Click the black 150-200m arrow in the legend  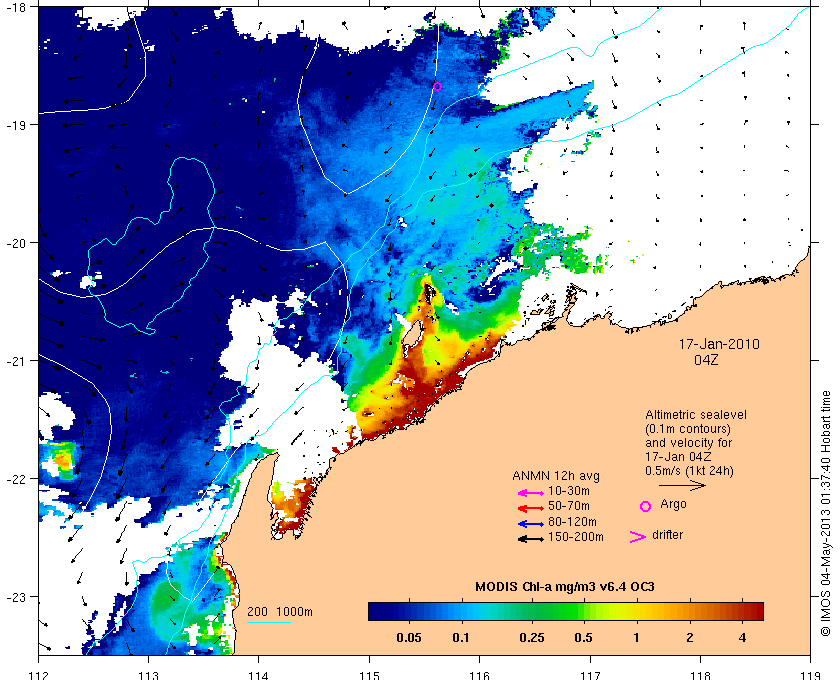click(x=531, y=539)
